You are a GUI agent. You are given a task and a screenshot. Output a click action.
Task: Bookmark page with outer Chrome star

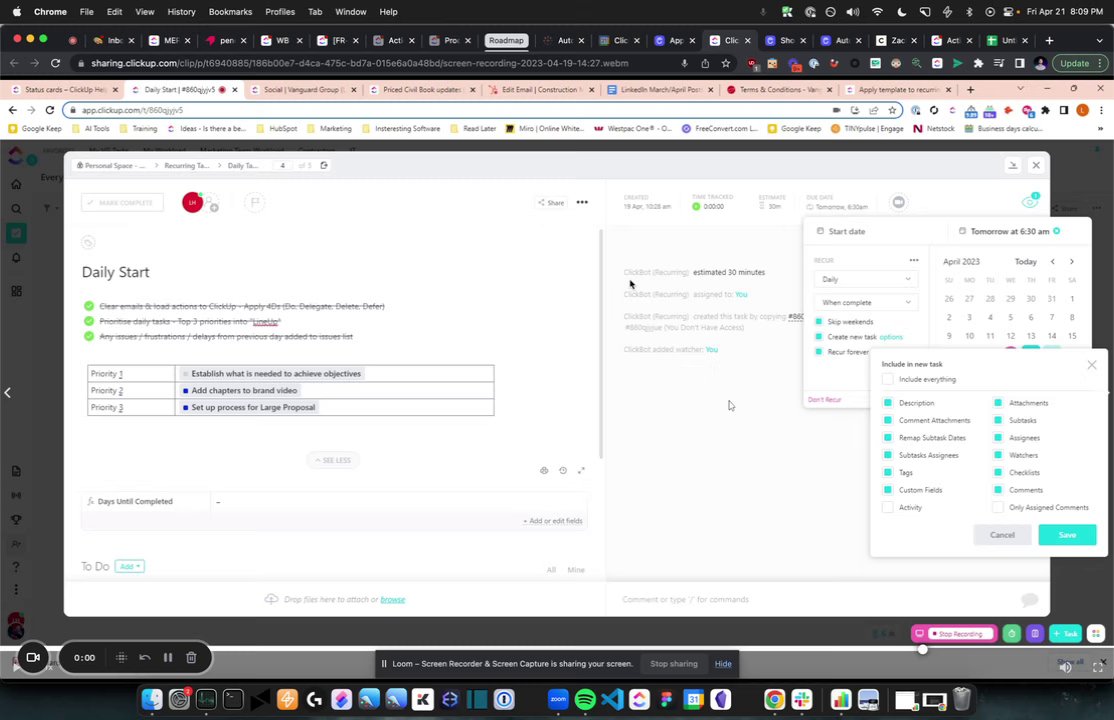(x=725, y=63)
